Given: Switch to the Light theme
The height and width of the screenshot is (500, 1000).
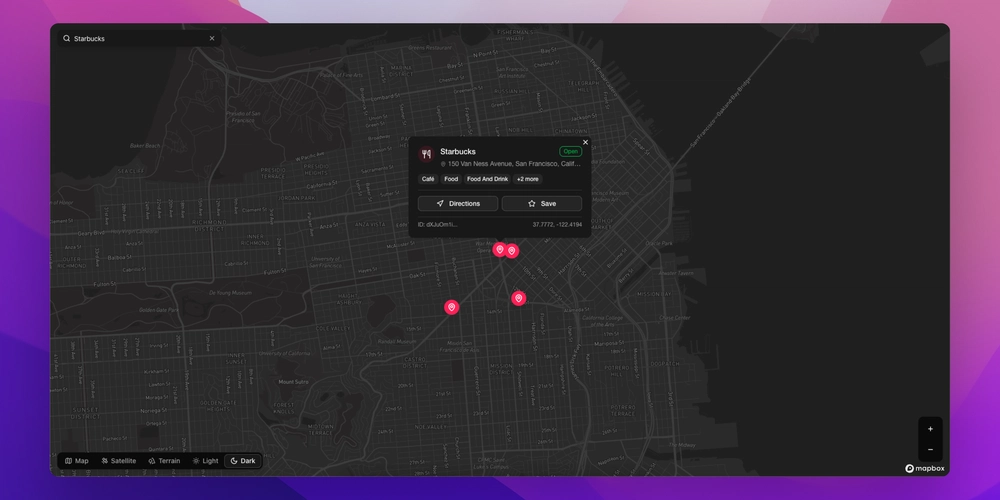Looking at the screenshot, I should click(205, 461).
